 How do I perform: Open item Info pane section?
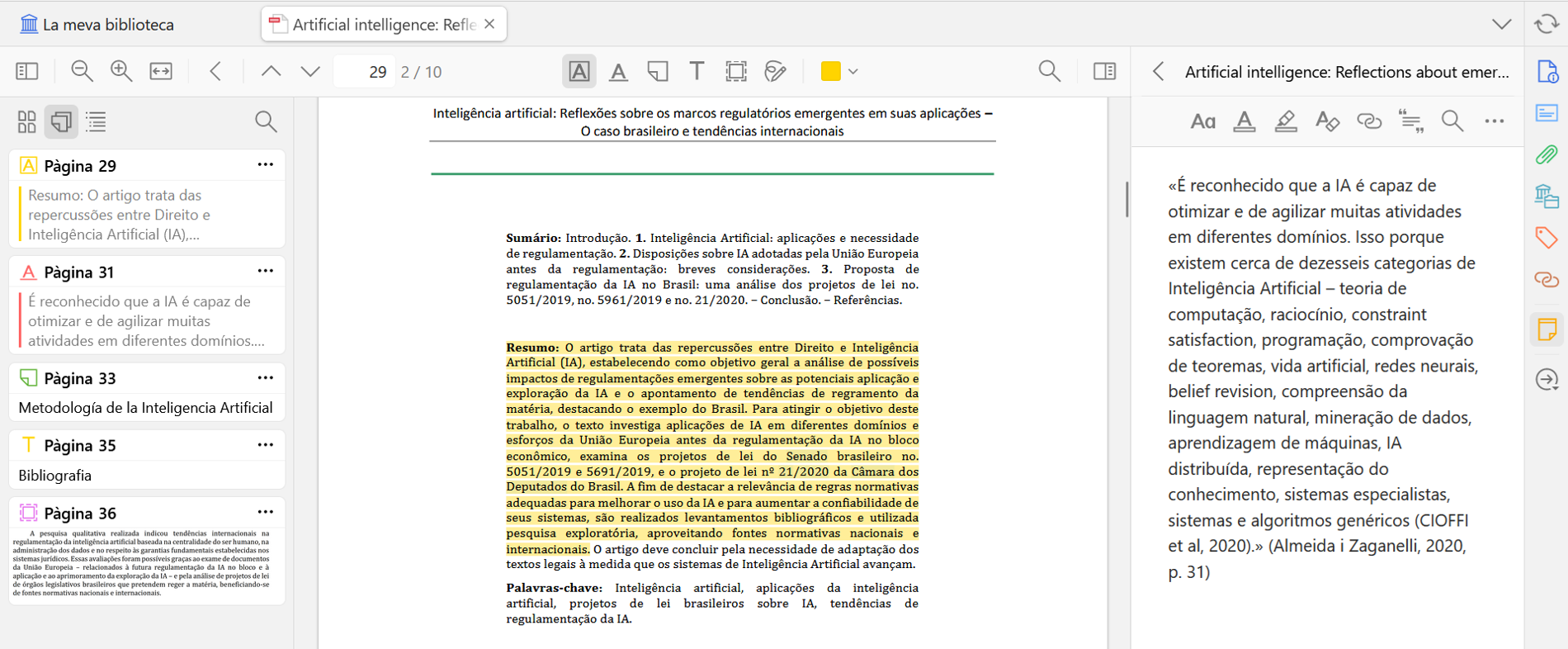tap(1547, 72)
